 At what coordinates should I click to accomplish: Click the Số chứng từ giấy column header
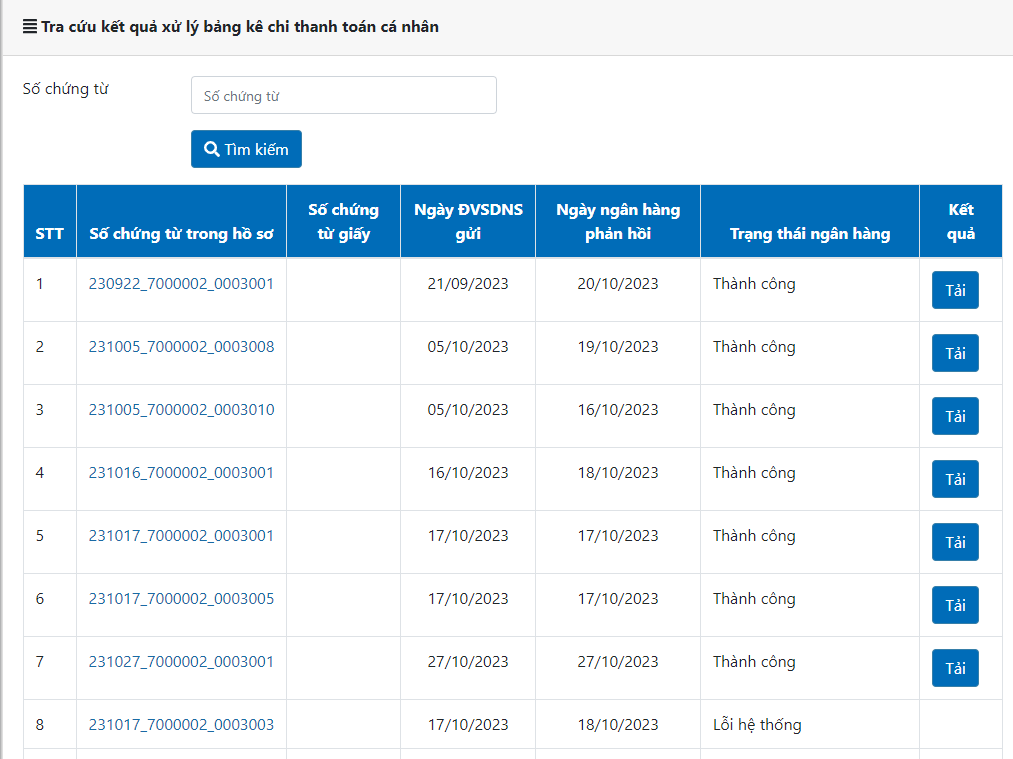(343, 222)
